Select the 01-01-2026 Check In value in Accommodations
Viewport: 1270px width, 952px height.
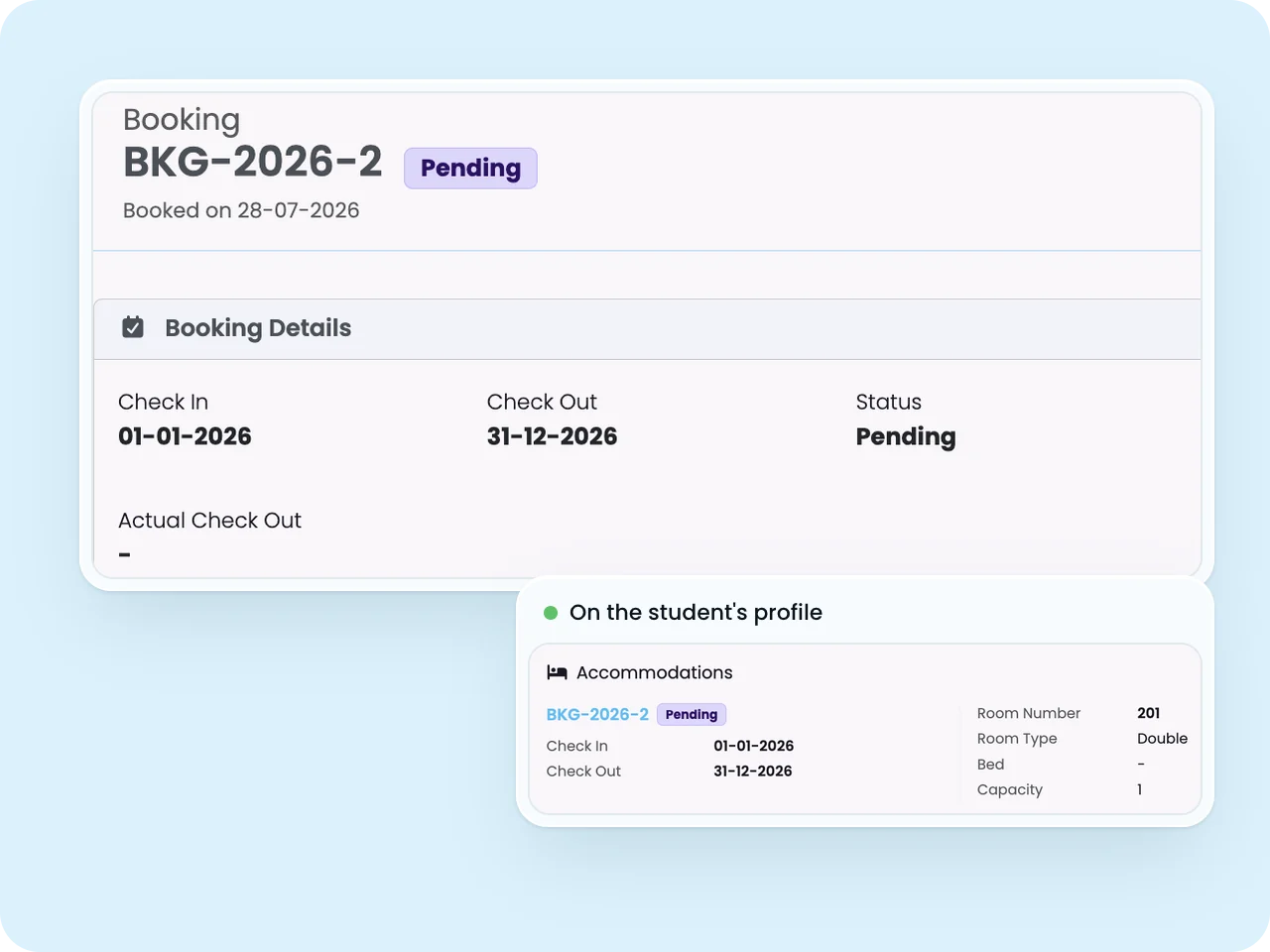click(754, 746)
